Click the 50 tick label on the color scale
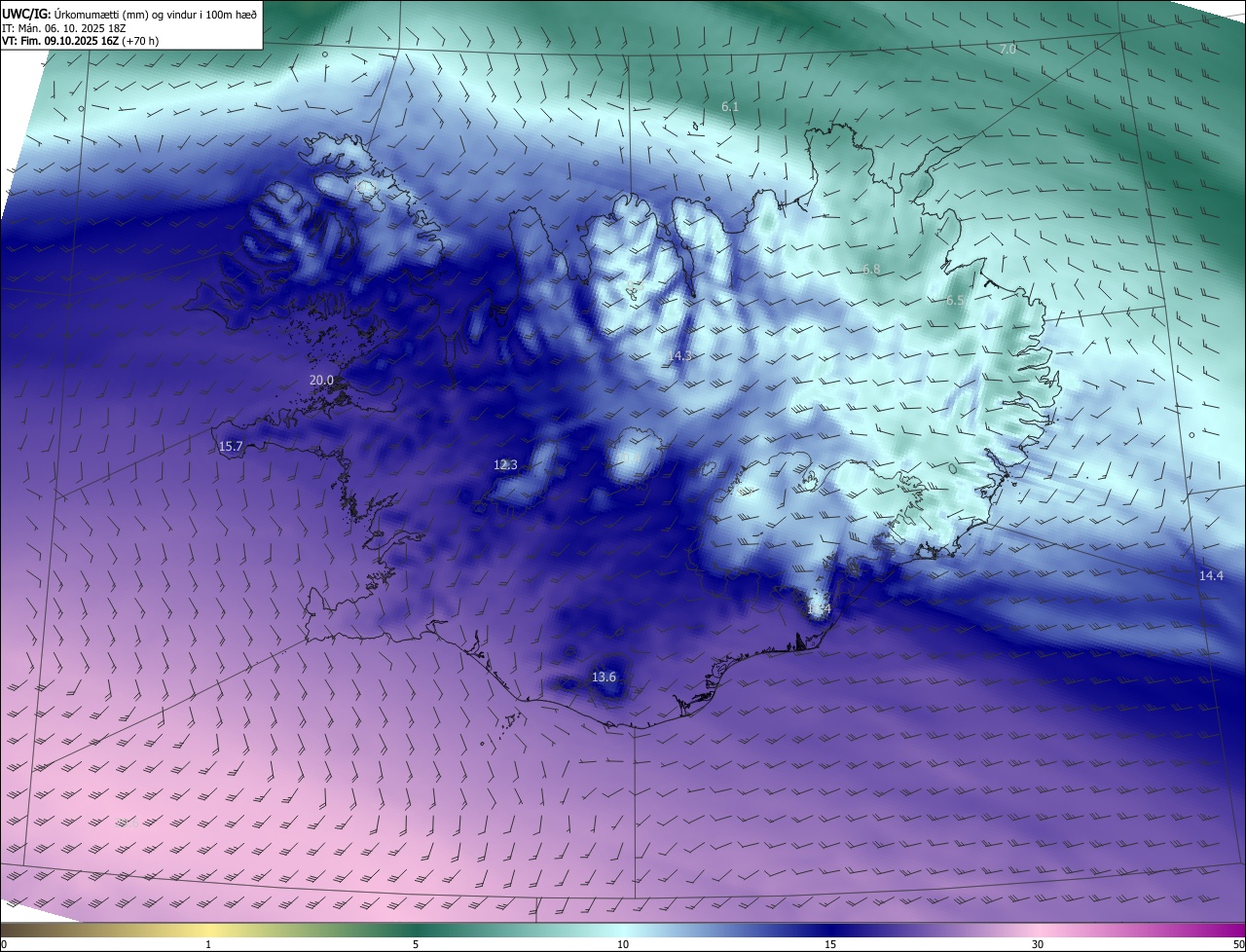This screenshot has height=952, width=1246. click(x=1238, y=945)
